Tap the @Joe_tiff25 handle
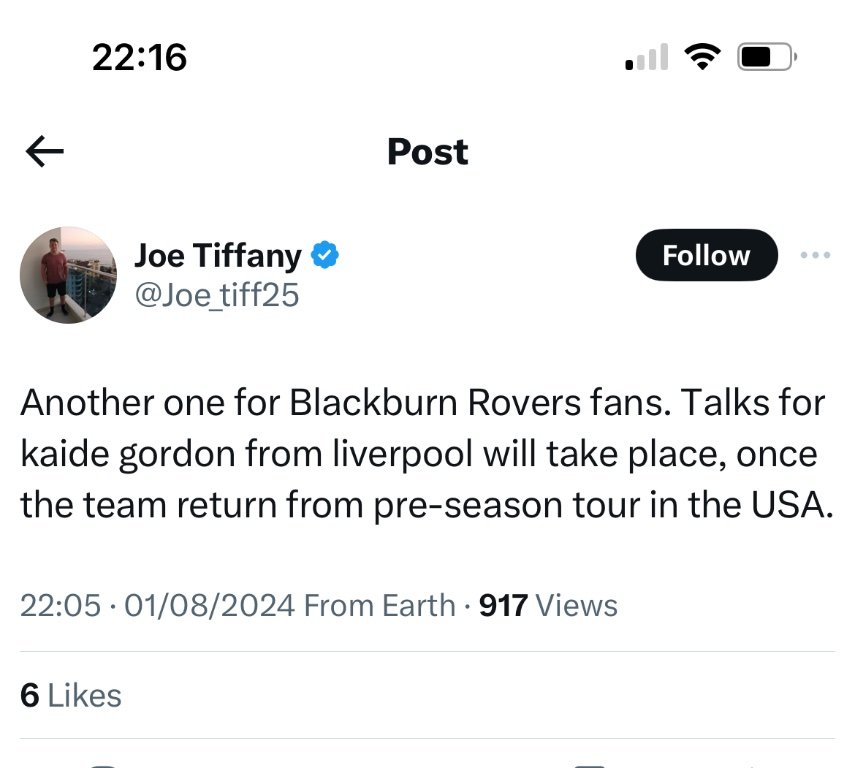Image resolution: width=855 pixels, height=768 pixels. [x=216, y=295]
